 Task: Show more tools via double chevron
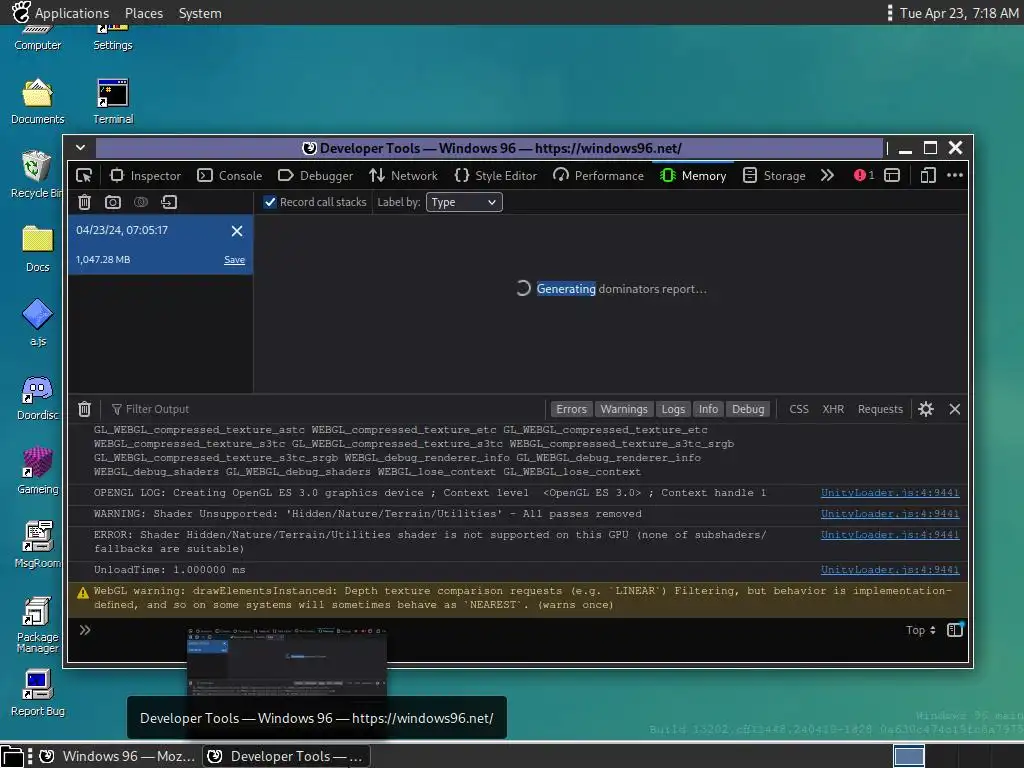coord(827,176)
